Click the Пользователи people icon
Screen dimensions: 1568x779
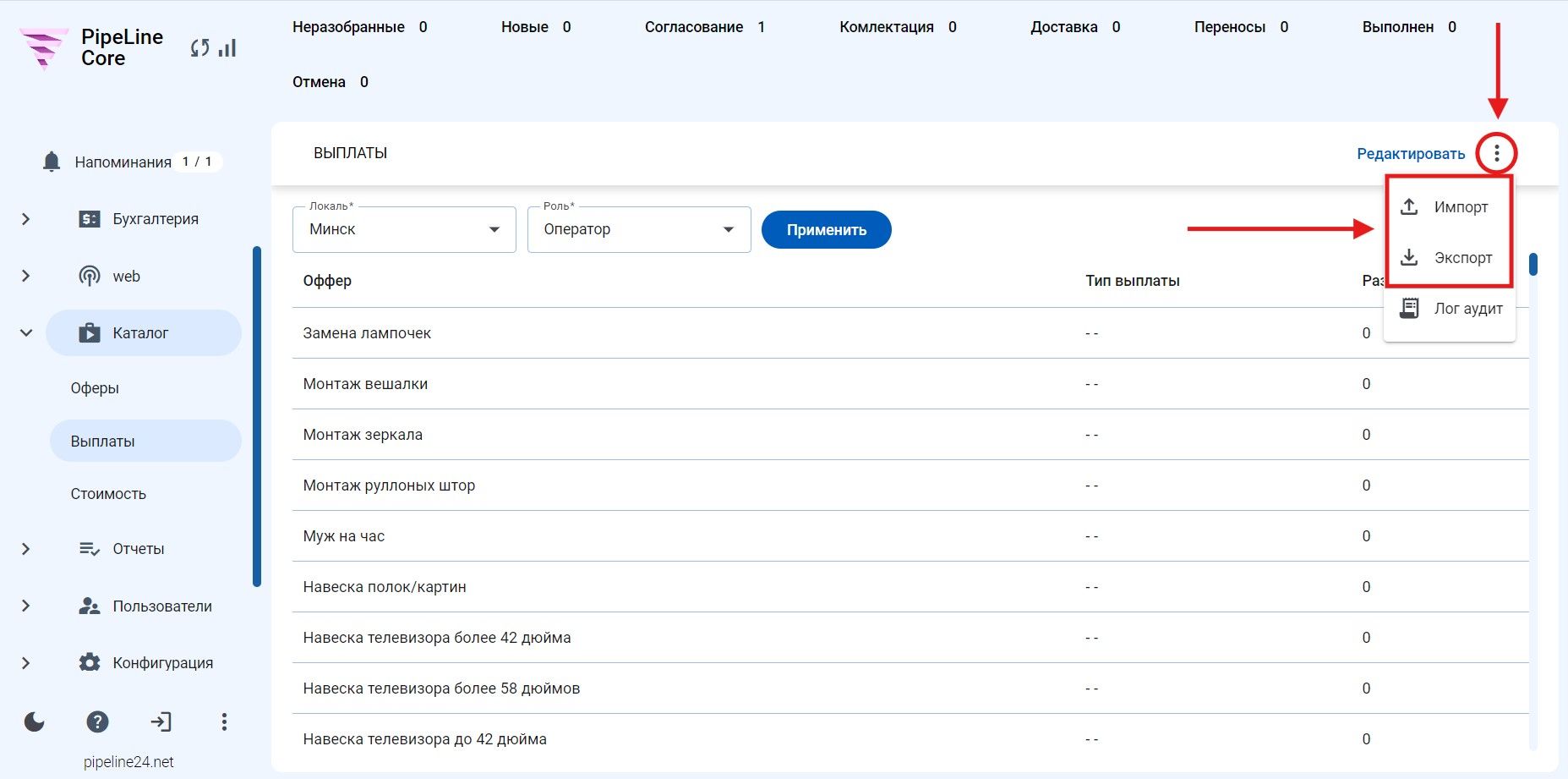pos(90,606)
